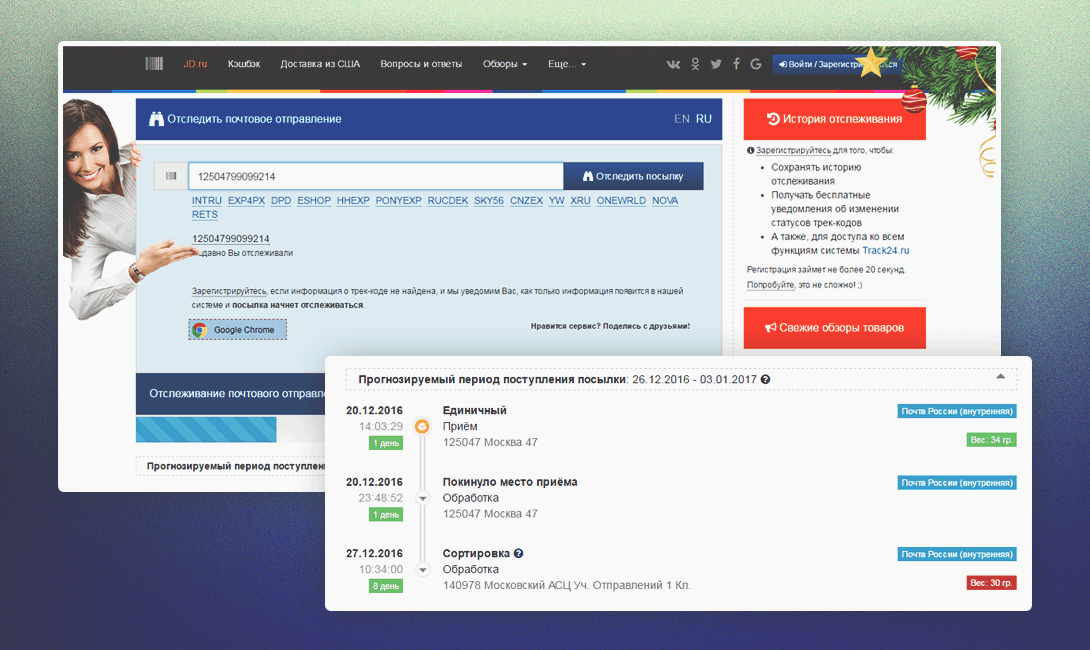Select the RUCDEK courier link
Screen dimensions: 1090x650
[x=447, y=201]
